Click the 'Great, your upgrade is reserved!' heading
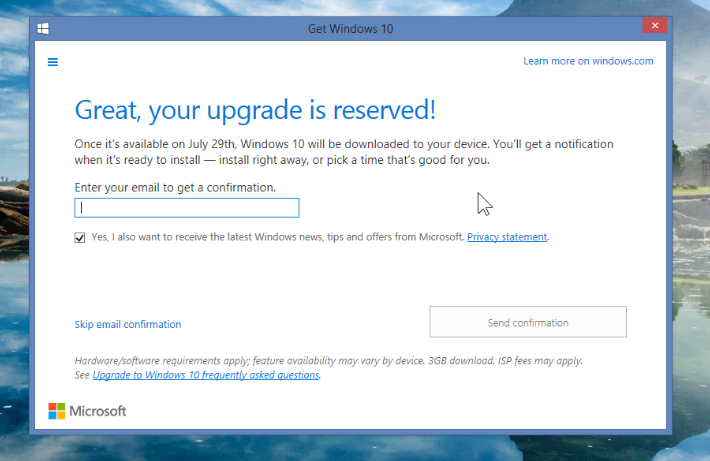Image resolution: width=710 pixels, height=461 pixels. [x=255, y=110]
